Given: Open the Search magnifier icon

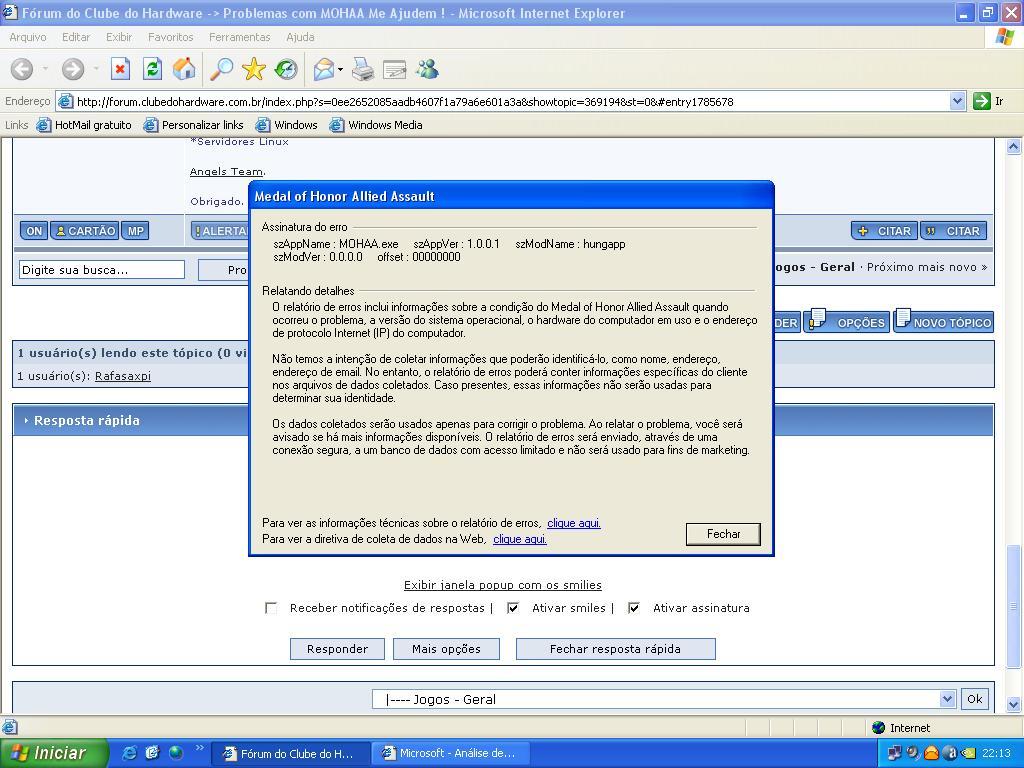Looking at the screenshot, I should pos(221,69).
